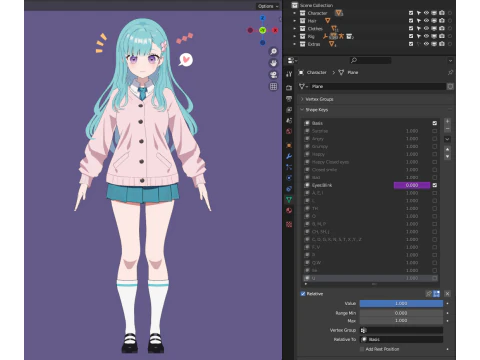Viewport: 480px width, 360px height.
Task: Toggle selectable arrow for Extras collection
Action: [419, 44]
